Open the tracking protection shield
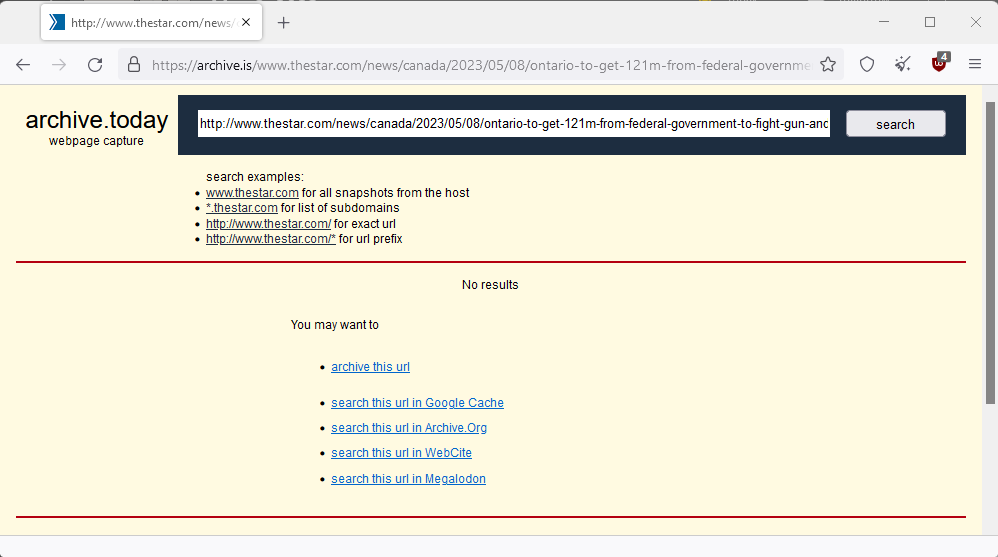Image resolution: width=998 pixels, height=557 pixels. (x=867, y=64)
